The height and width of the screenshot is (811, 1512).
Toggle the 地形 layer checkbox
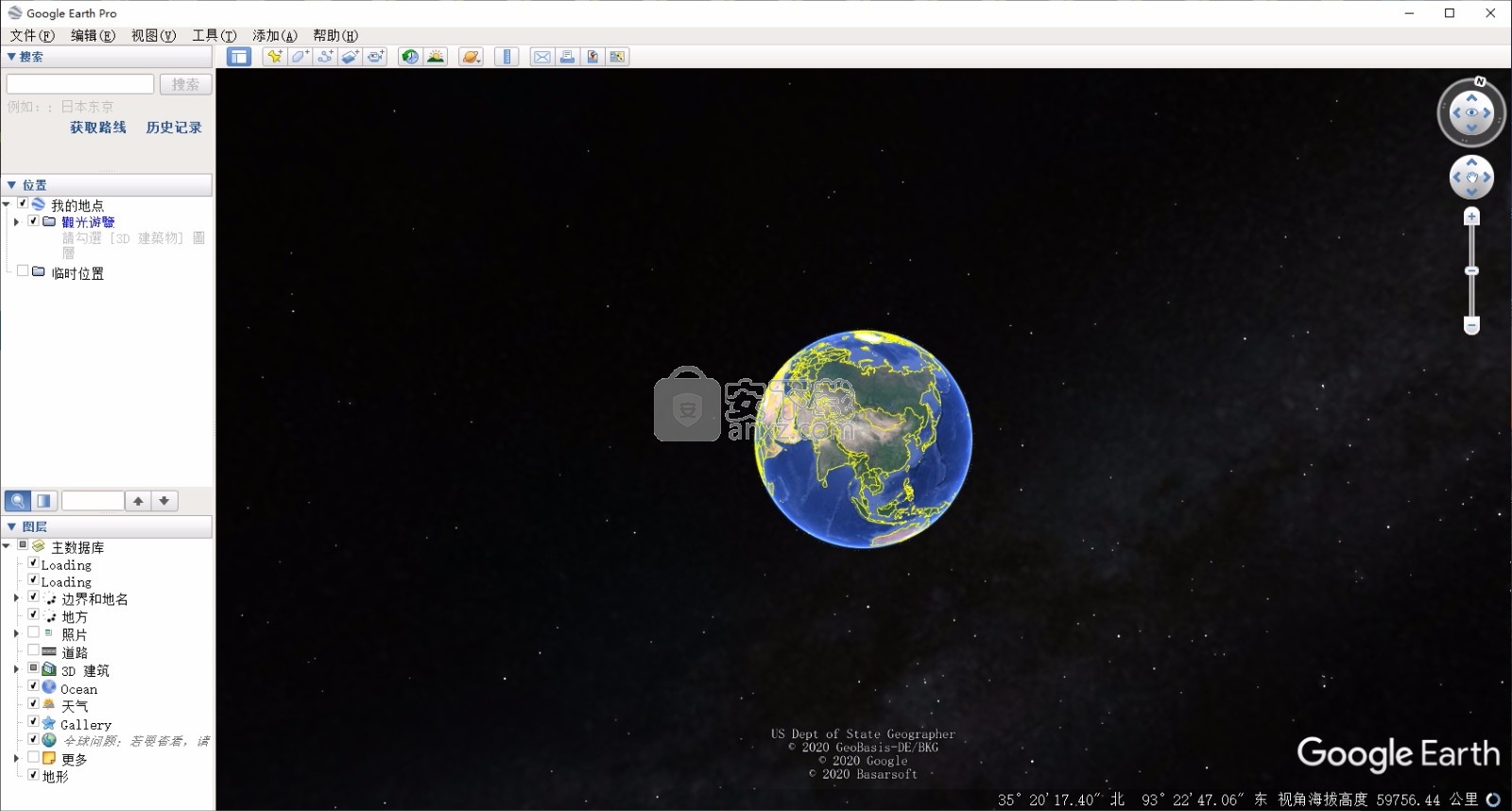[33, 775]
